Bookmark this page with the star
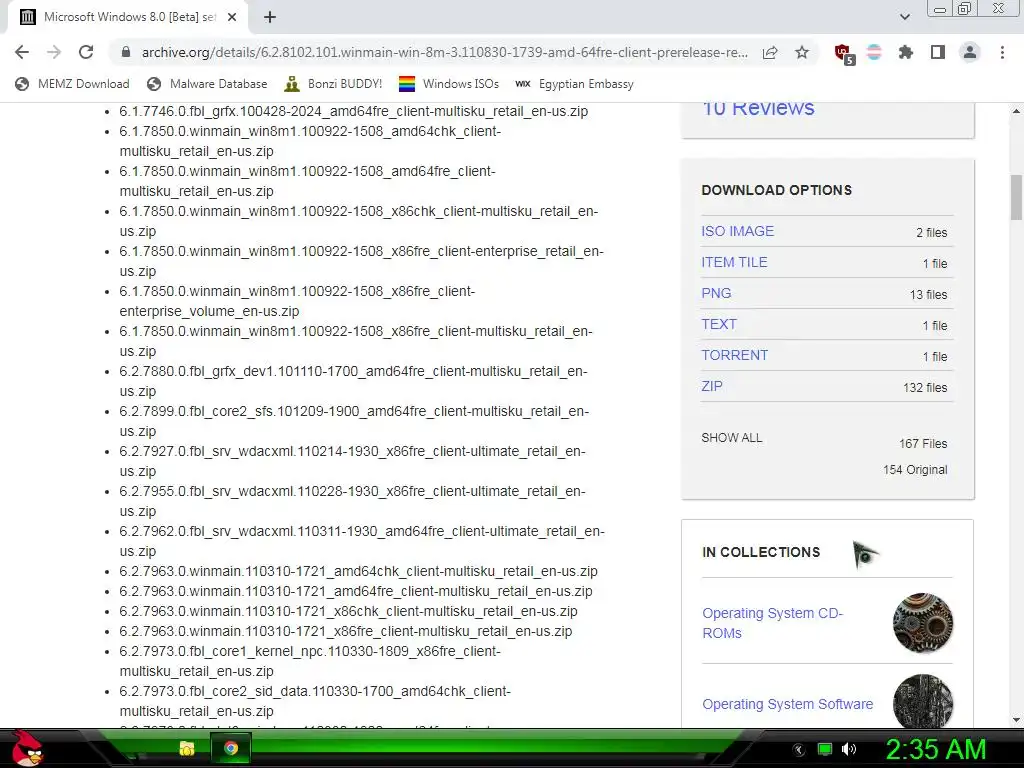 click(x=802, y=52)
